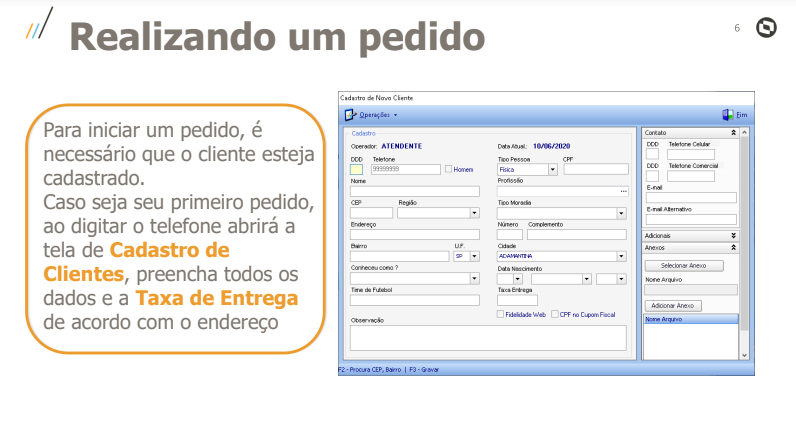
Task: Click the round logo icon top right
Action: 766,27
